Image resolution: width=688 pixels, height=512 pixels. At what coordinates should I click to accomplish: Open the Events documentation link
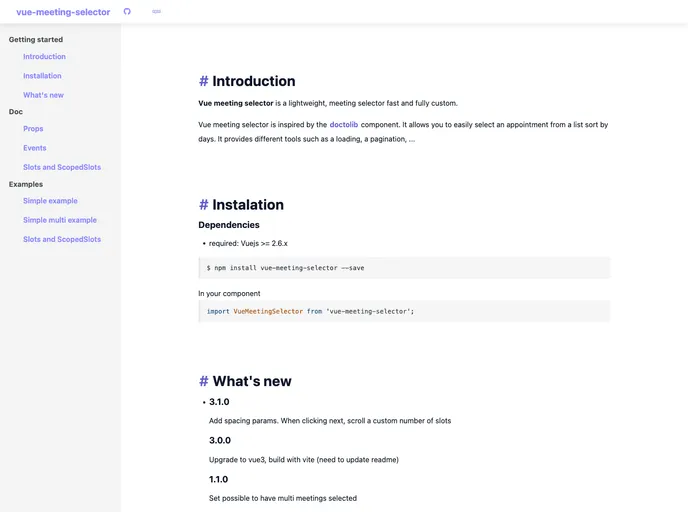(x=35, y=148)
